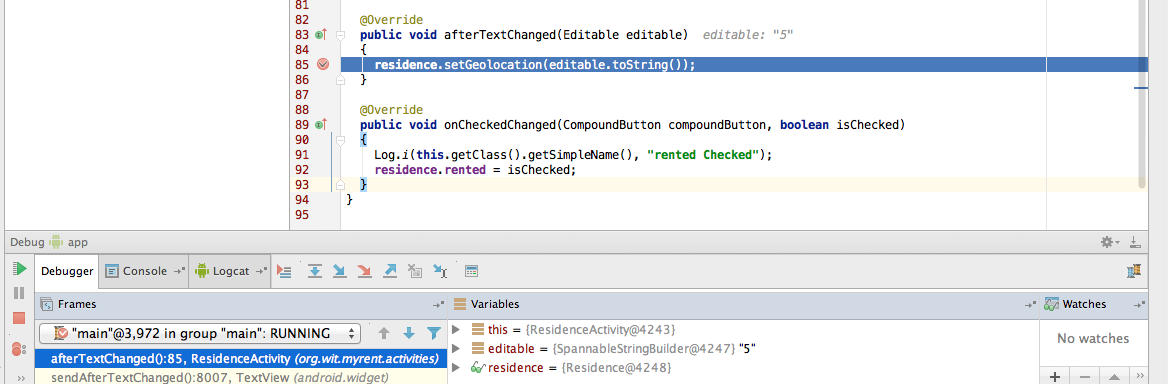Image resolution: width=1168 pixels, height=384 pixels.
Task: Expand the 'residence' variable node
Action: pos(457,368)
